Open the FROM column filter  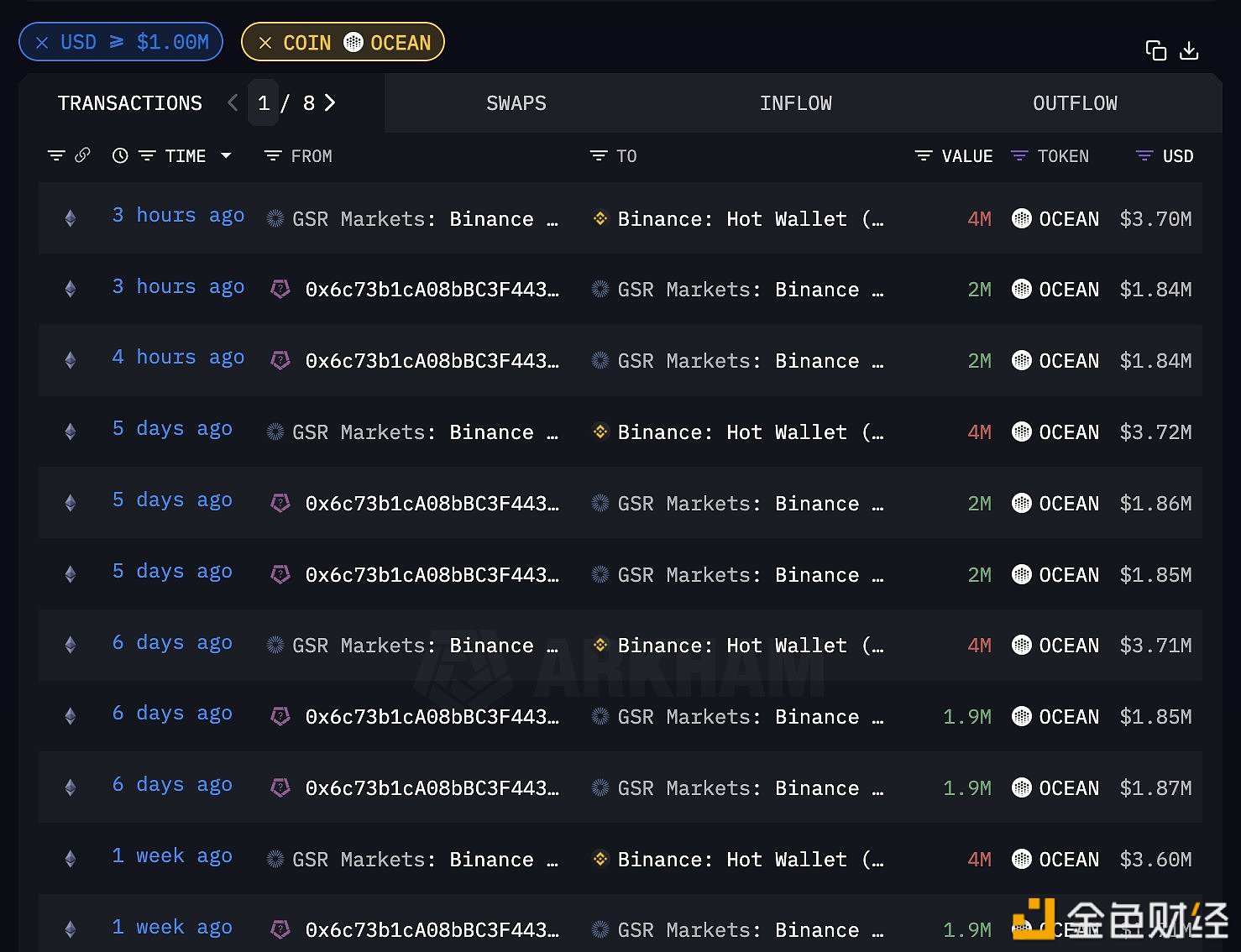coord(272,156)
